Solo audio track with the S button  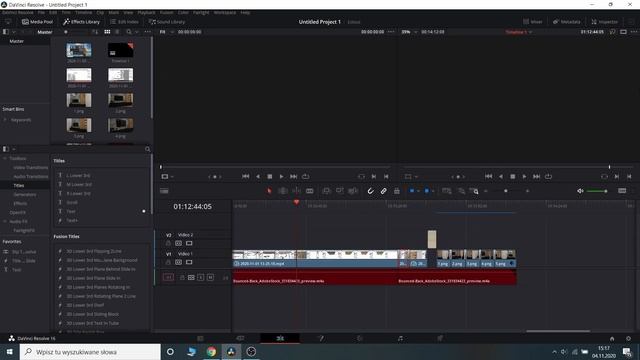click(201, 278)
